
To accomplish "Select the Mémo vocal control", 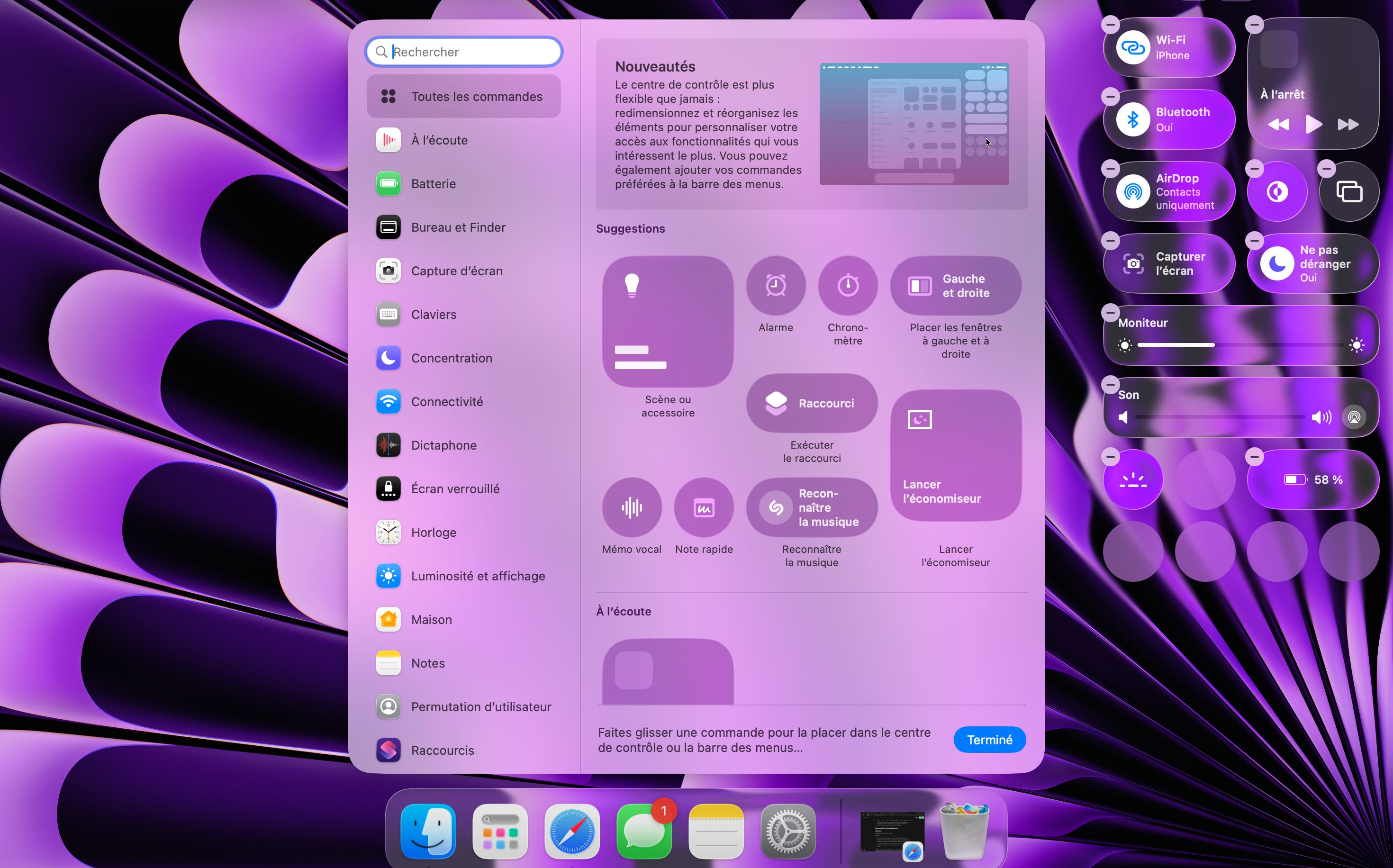I will 632,507.
